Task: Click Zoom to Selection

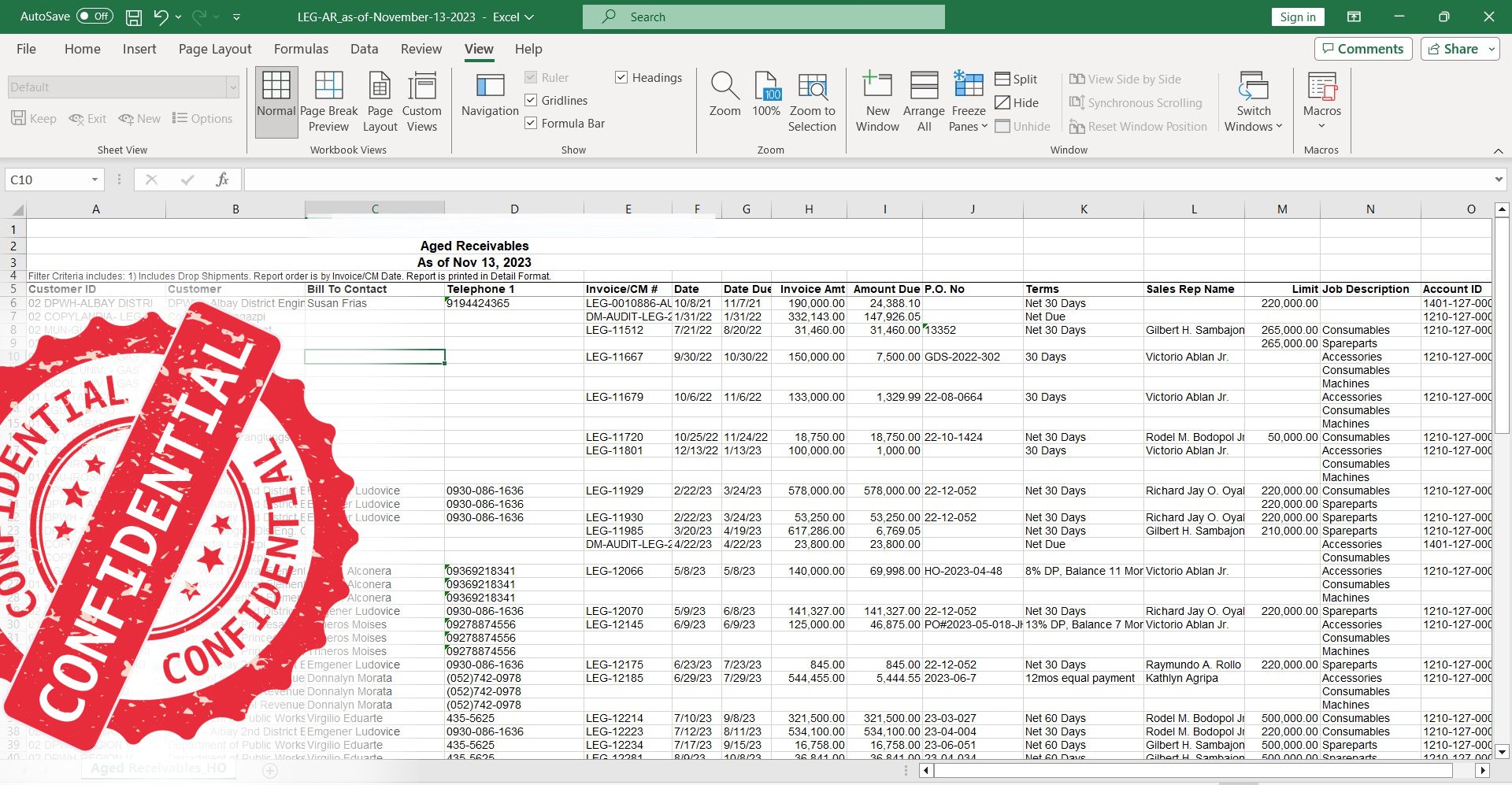Action: [812, 102]
